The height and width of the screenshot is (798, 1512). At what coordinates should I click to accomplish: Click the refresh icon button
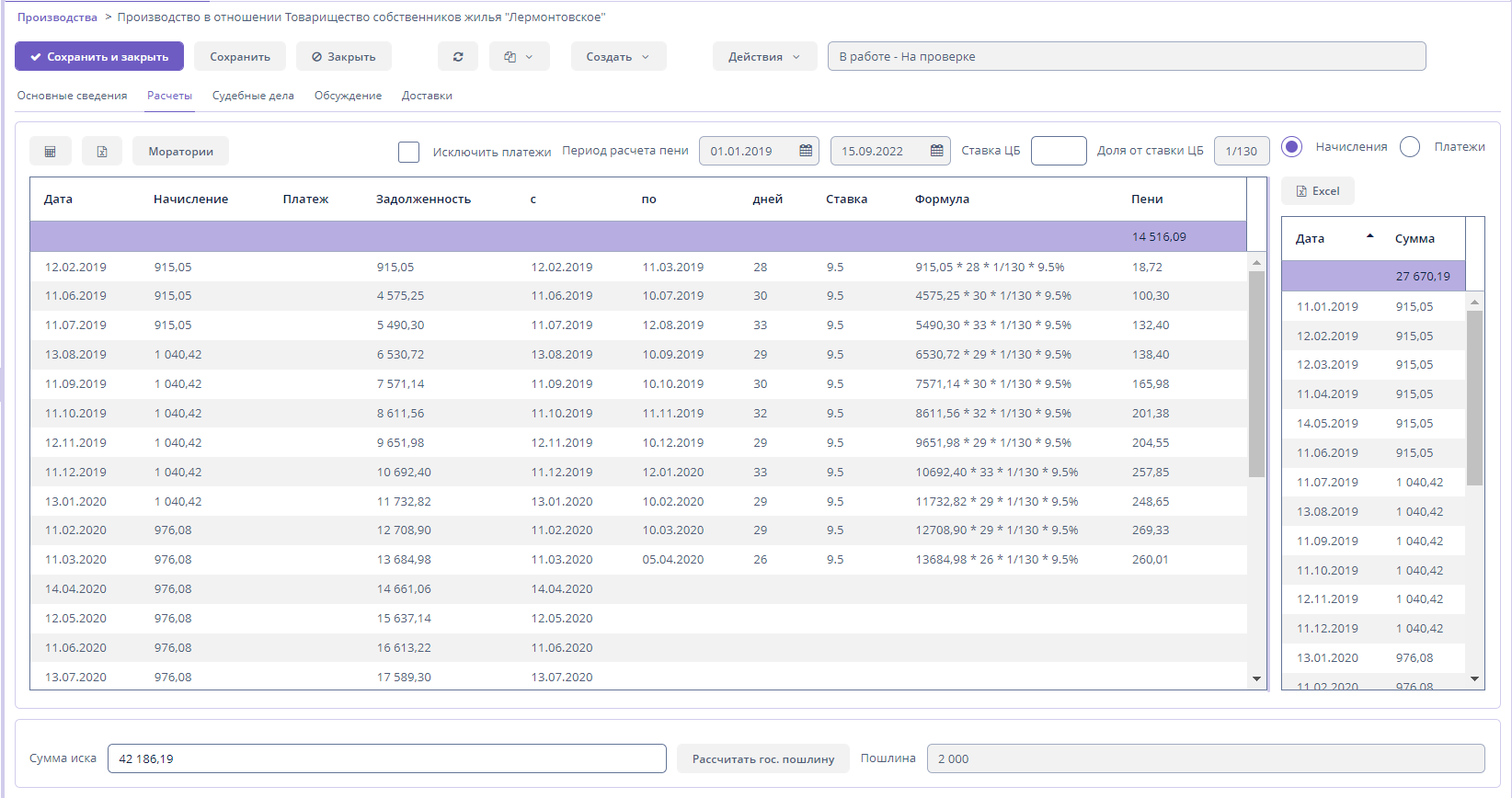tap(458, 57)
